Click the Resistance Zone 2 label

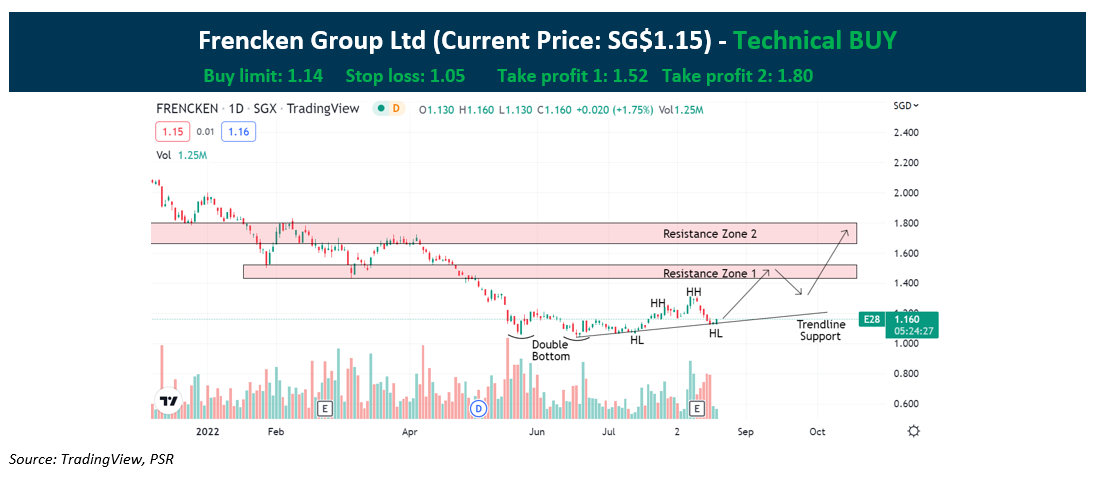[x=709, y=234]
